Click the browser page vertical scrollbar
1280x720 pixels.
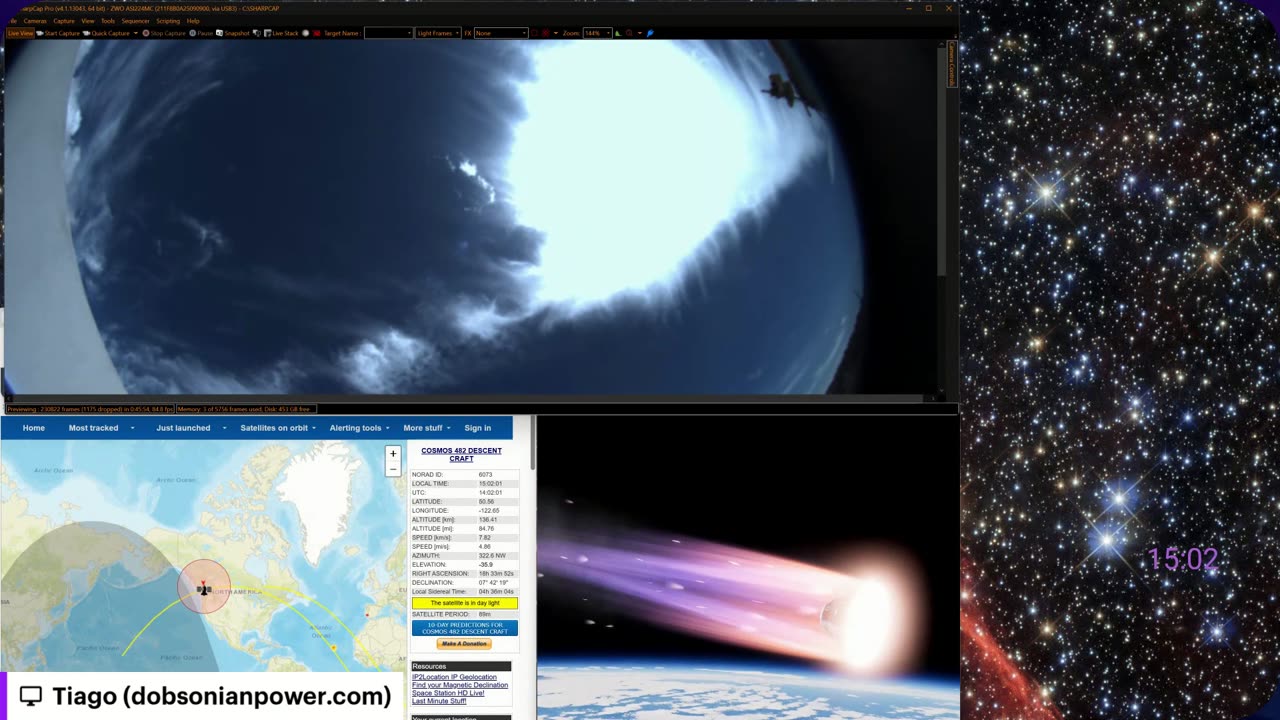click(x=534, y=445)
